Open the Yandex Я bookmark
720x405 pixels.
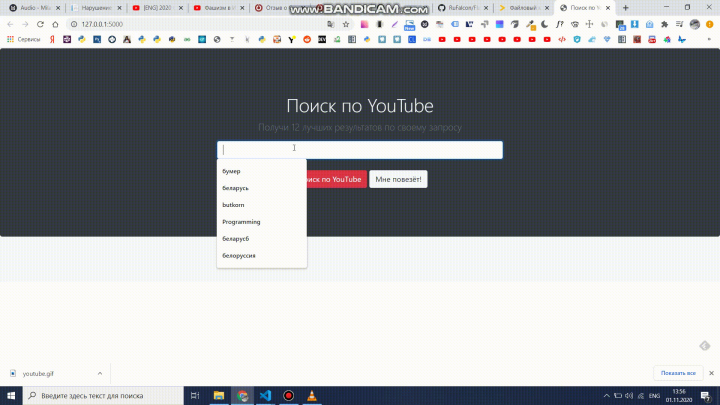click(x=52, y=39)
